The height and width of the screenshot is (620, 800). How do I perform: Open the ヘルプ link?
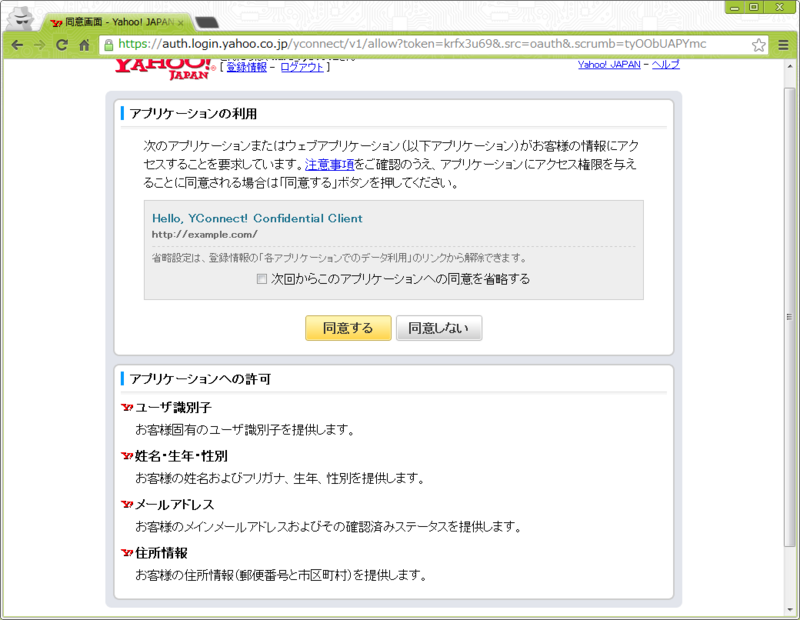[x=665, y=64]
